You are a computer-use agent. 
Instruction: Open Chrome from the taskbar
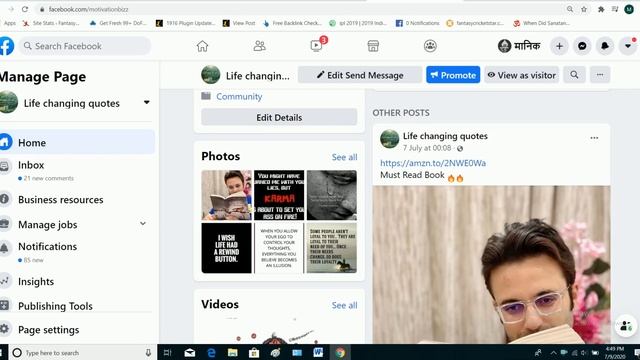[x=340, y=353]
